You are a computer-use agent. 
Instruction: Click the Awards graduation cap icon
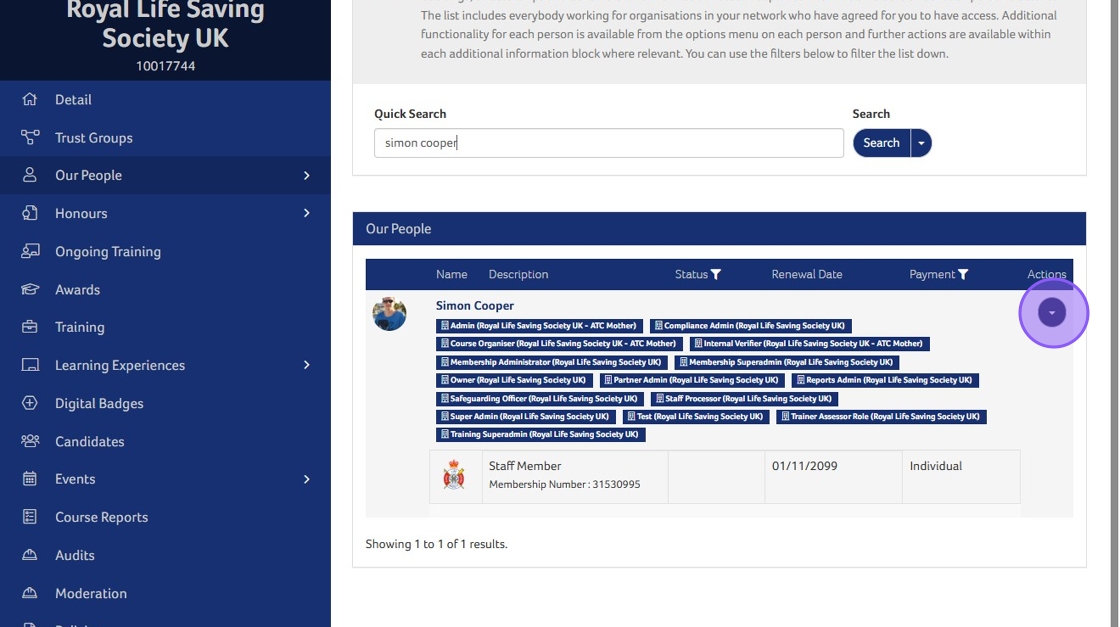[x=29, y=289]
